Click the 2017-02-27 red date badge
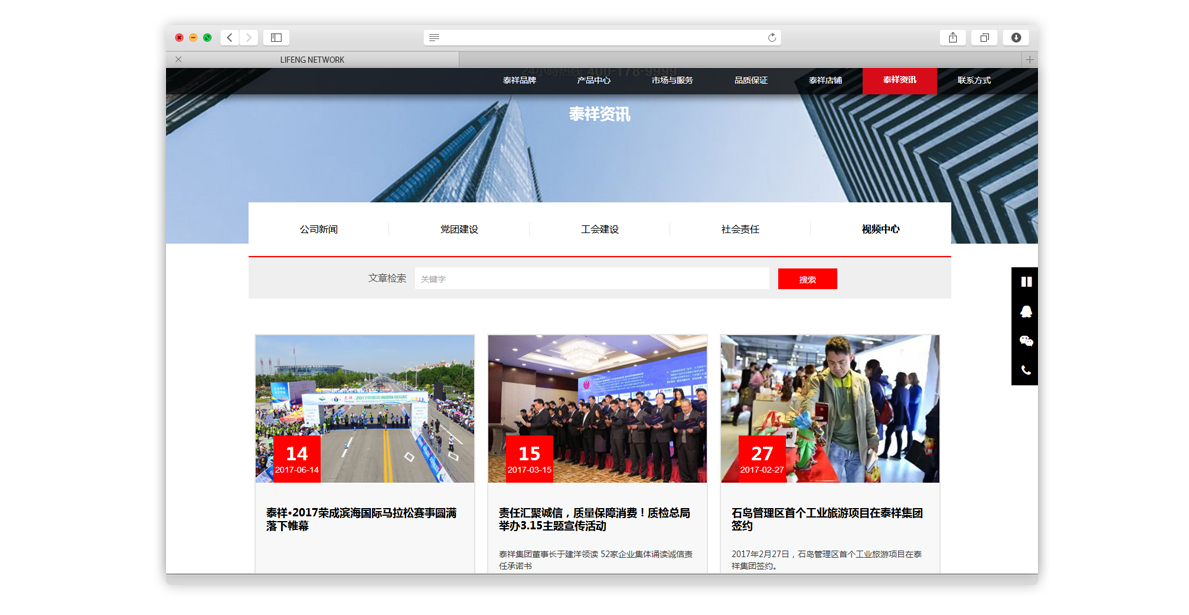The width and height of the screenshot is (1189, 615). [x=762, y=460]
